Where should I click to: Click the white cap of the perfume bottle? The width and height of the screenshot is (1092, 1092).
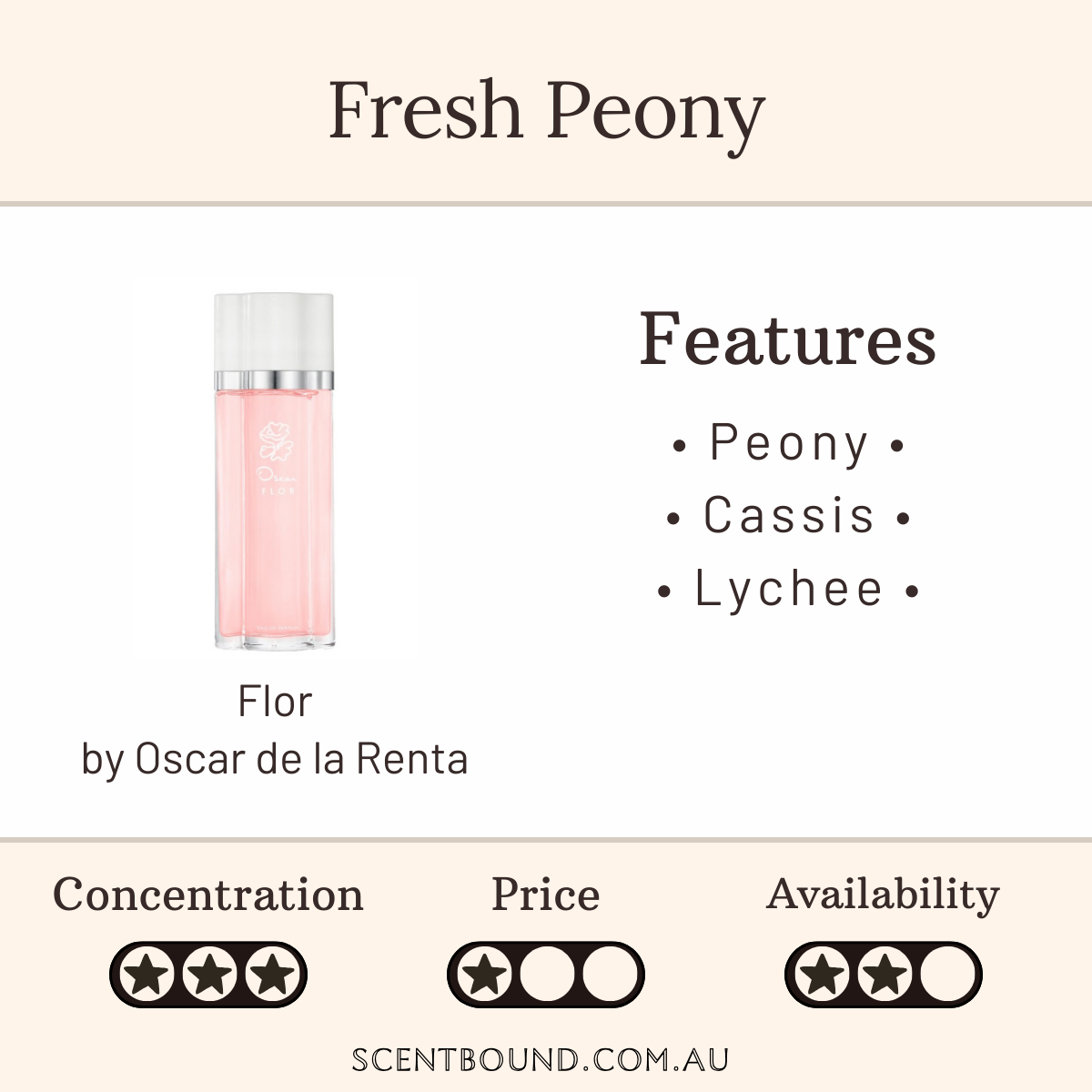(274, 332)
